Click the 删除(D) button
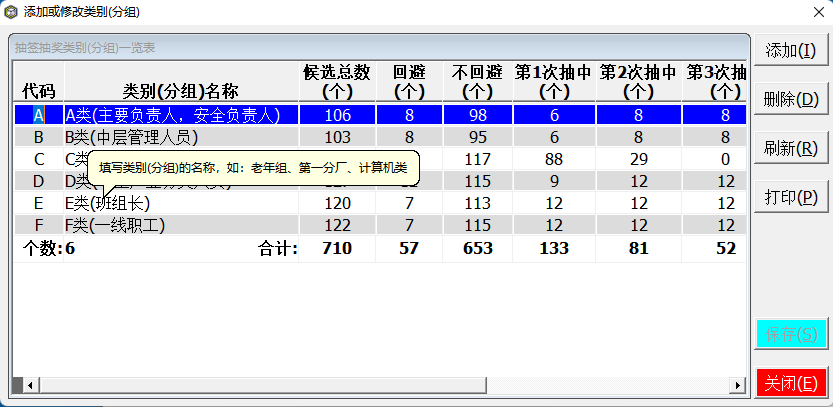This screenshot has width=833, height=407. pos(791,99)
